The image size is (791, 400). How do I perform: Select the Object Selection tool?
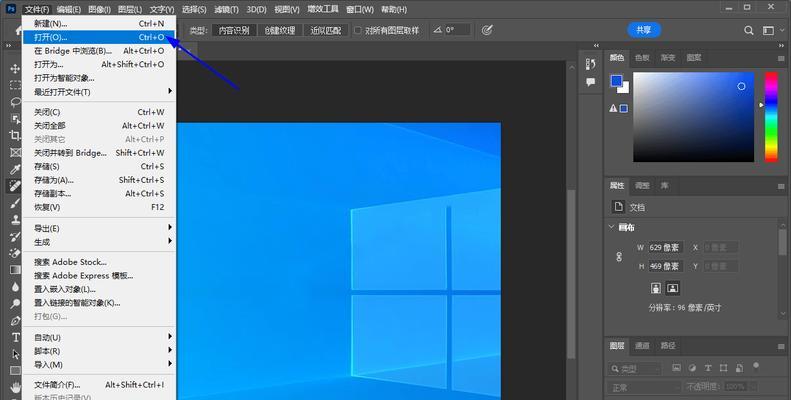(x=15, y=119)
